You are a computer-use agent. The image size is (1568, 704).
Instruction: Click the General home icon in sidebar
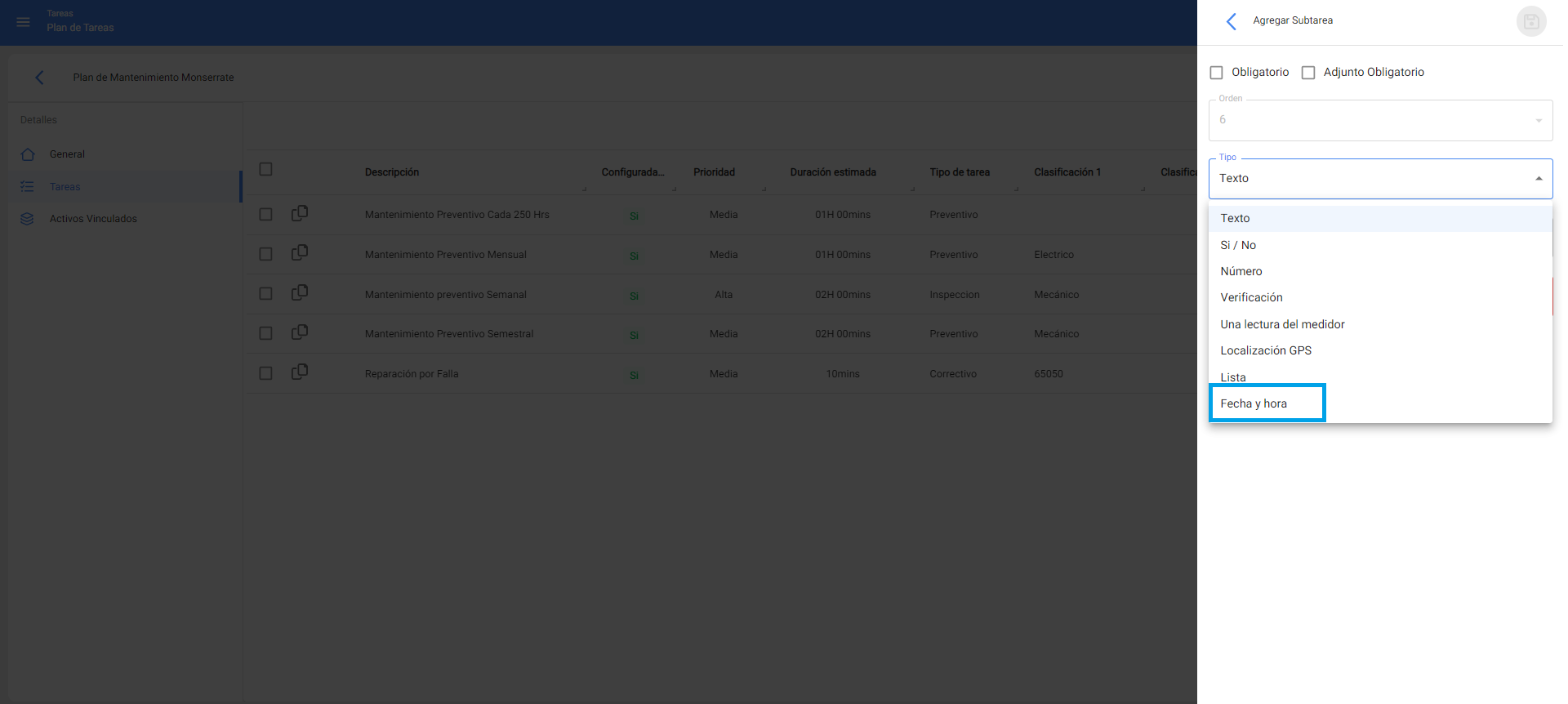click(28, 154)
